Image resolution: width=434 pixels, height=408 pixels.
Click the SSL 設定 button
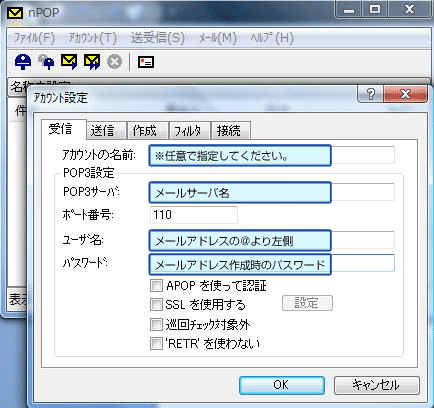point(307,303)
